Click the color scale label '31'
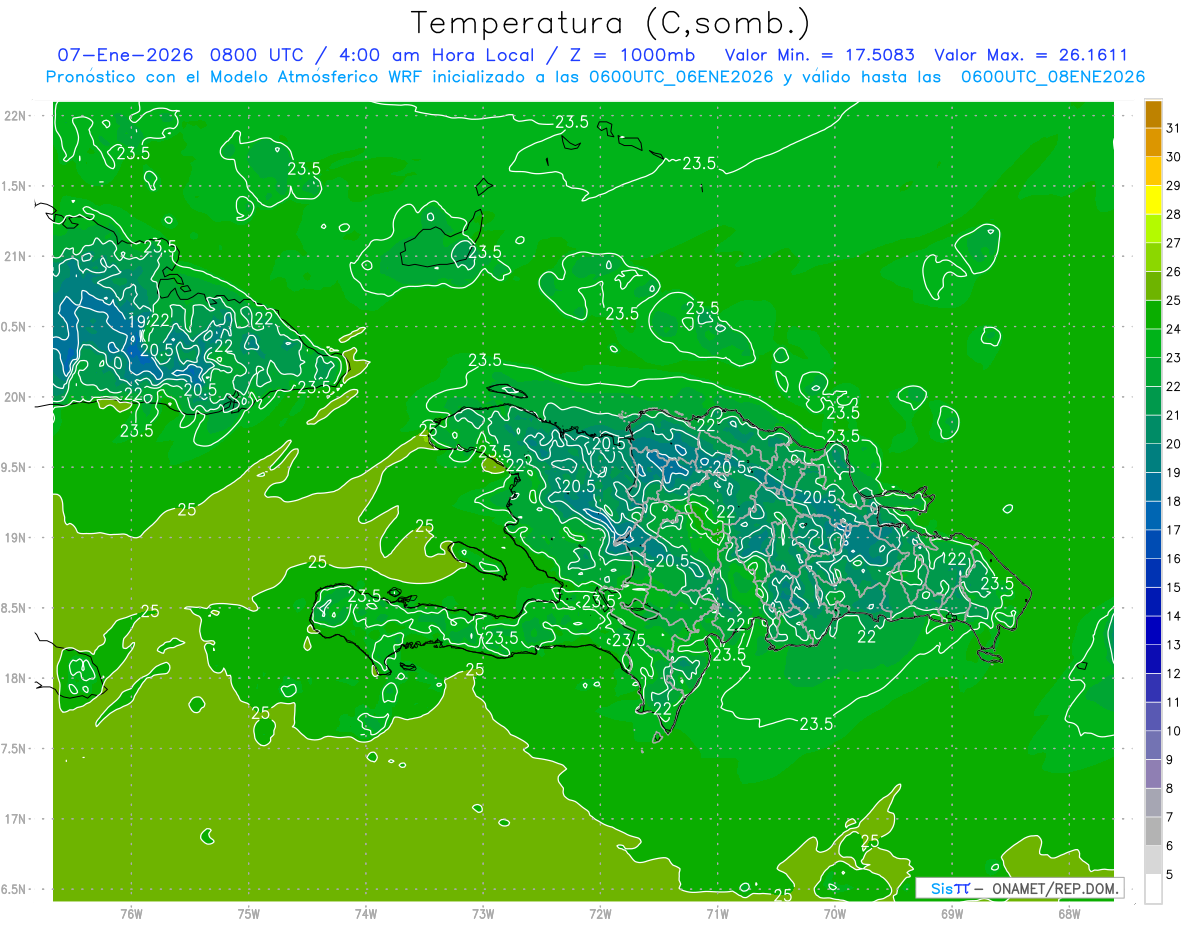This screenshot has height=927, width=1200. 1174,129
